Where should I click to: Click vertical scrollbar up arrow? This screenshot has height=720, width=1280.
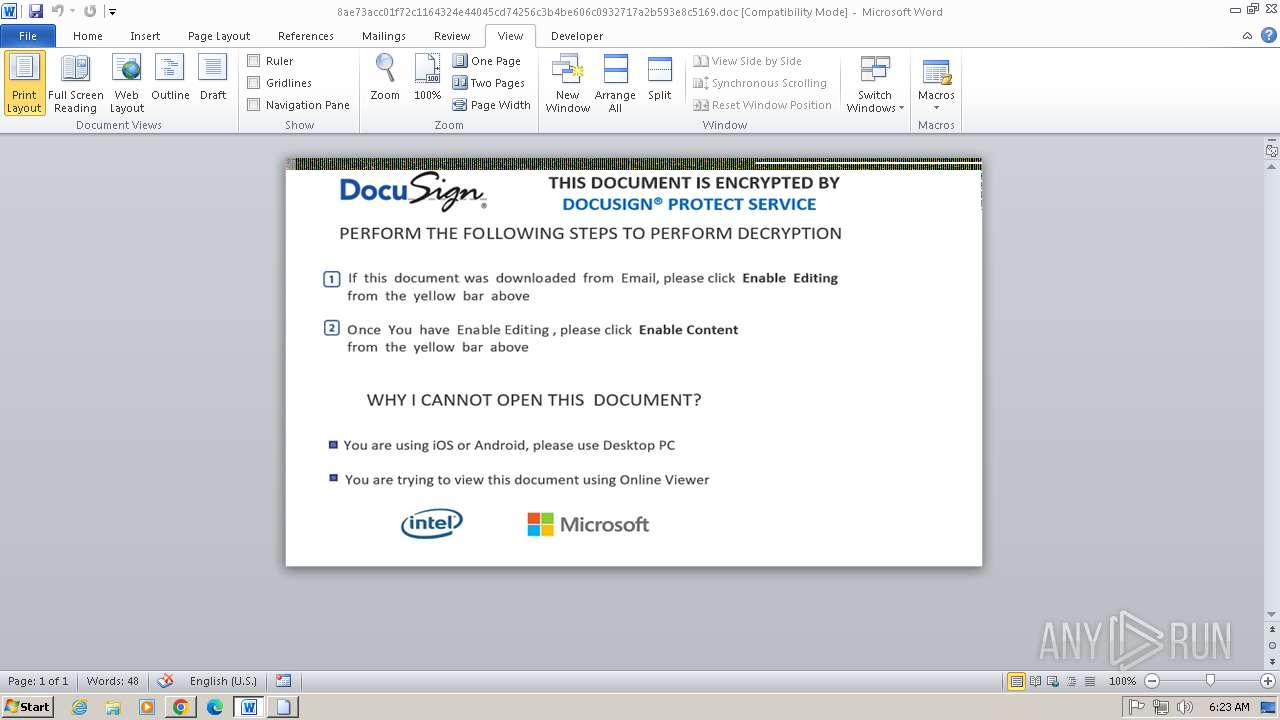click(x=1271, y=167)
